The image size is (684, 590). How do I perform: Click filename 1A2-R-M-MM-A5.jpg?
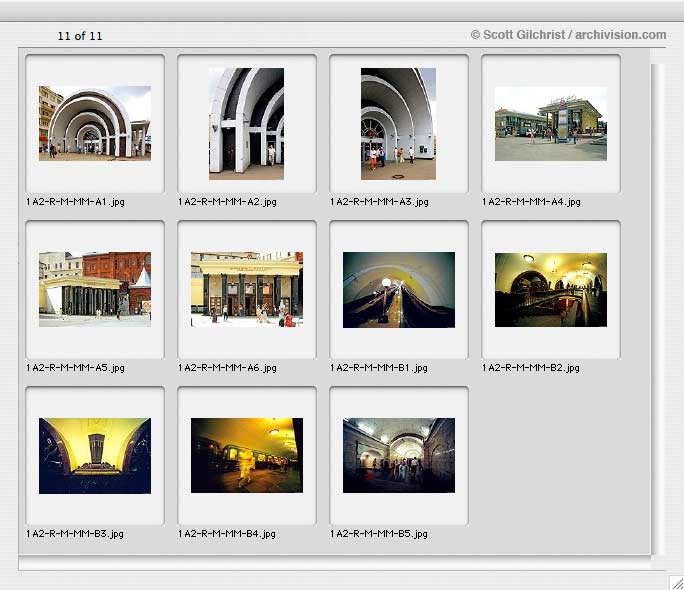click(75, 368)
